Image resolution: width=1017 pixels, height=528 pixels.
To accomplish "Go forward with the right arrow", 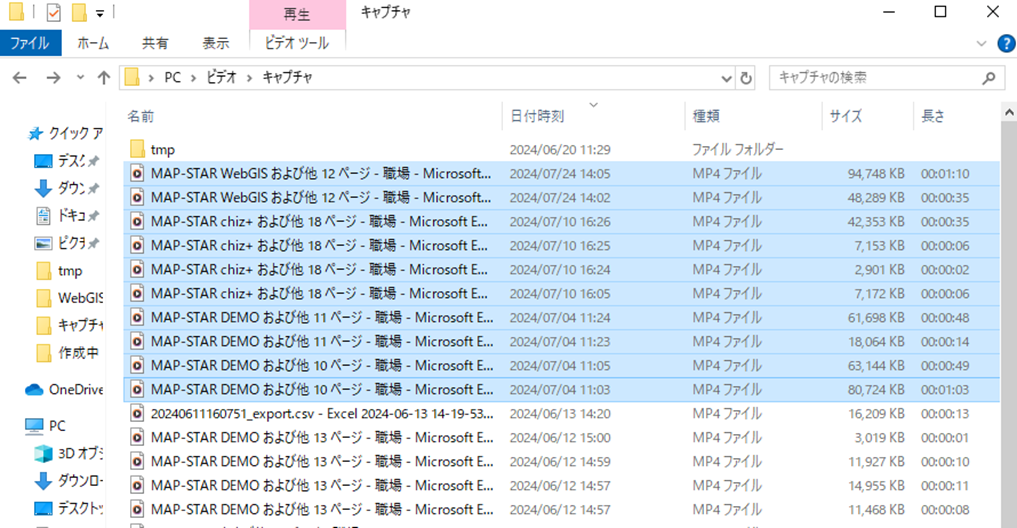I will tap(53, 78).
